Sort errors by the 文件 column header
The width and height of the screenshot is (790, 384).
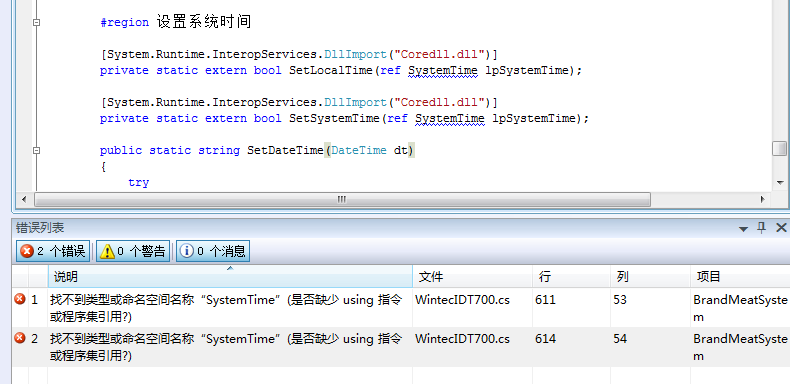[473, 277]
